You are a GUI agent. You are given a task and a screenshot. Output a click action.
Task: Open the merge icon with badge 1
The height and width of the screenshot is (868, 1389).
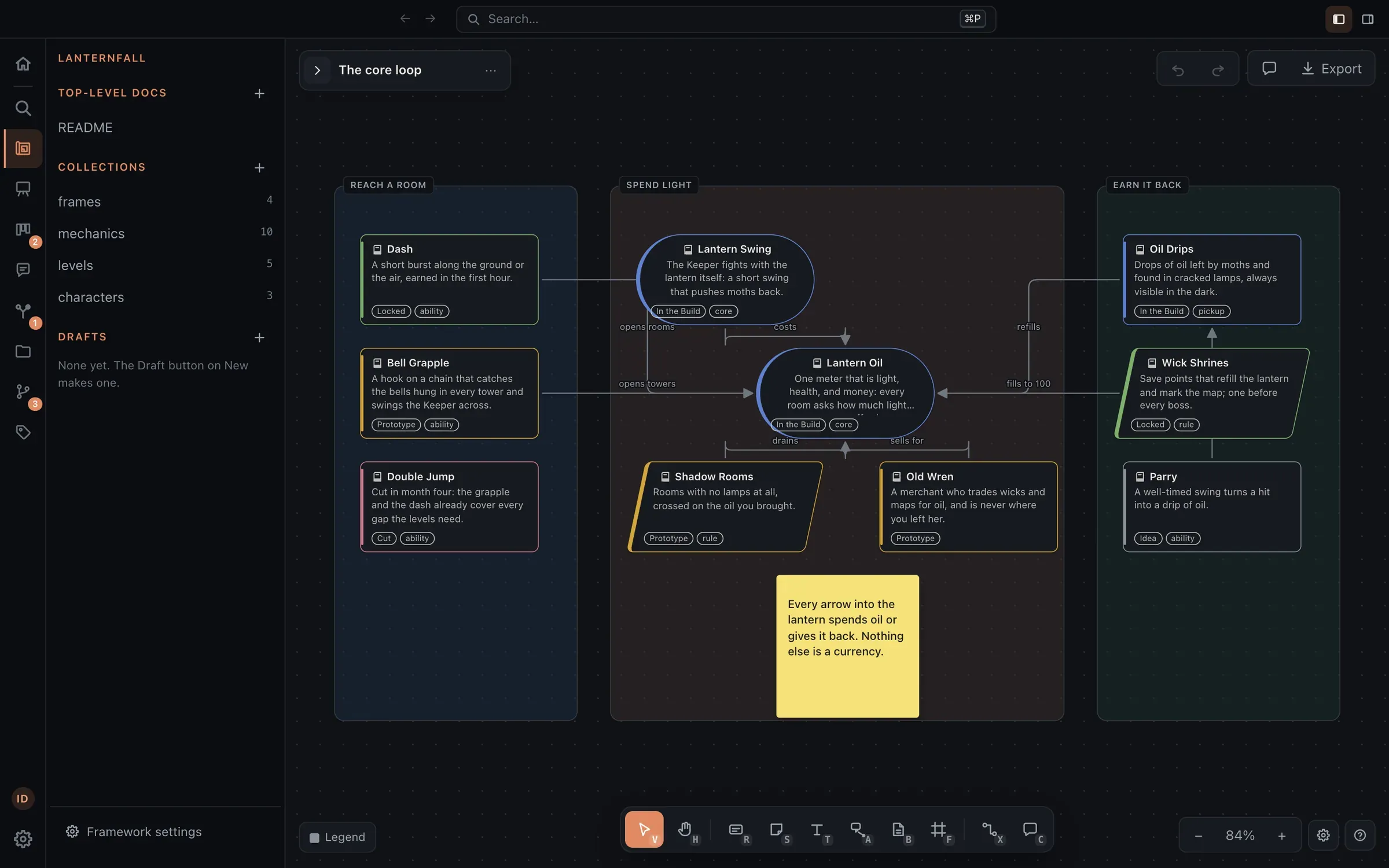[23, 311]
